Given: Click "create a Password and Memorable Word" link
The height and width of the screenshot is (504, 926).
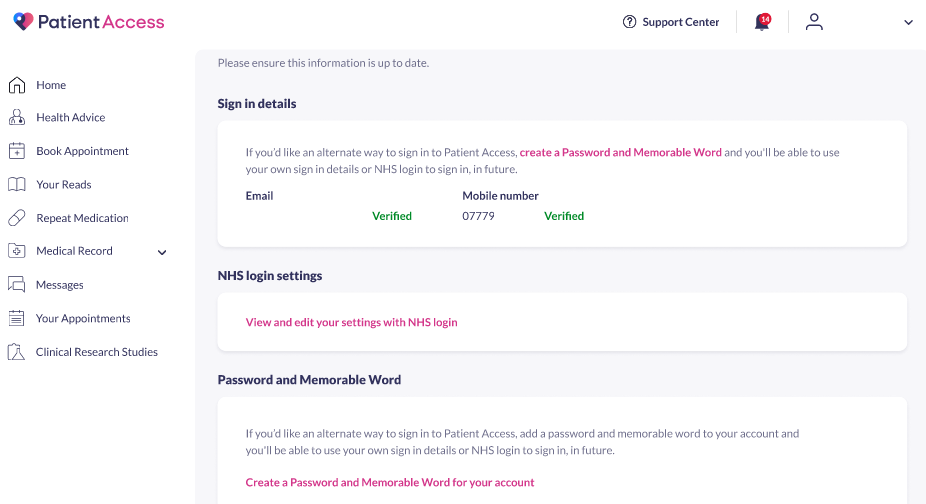Looking at the screenshot, I should pyautogui.click(x=620, y=153).
